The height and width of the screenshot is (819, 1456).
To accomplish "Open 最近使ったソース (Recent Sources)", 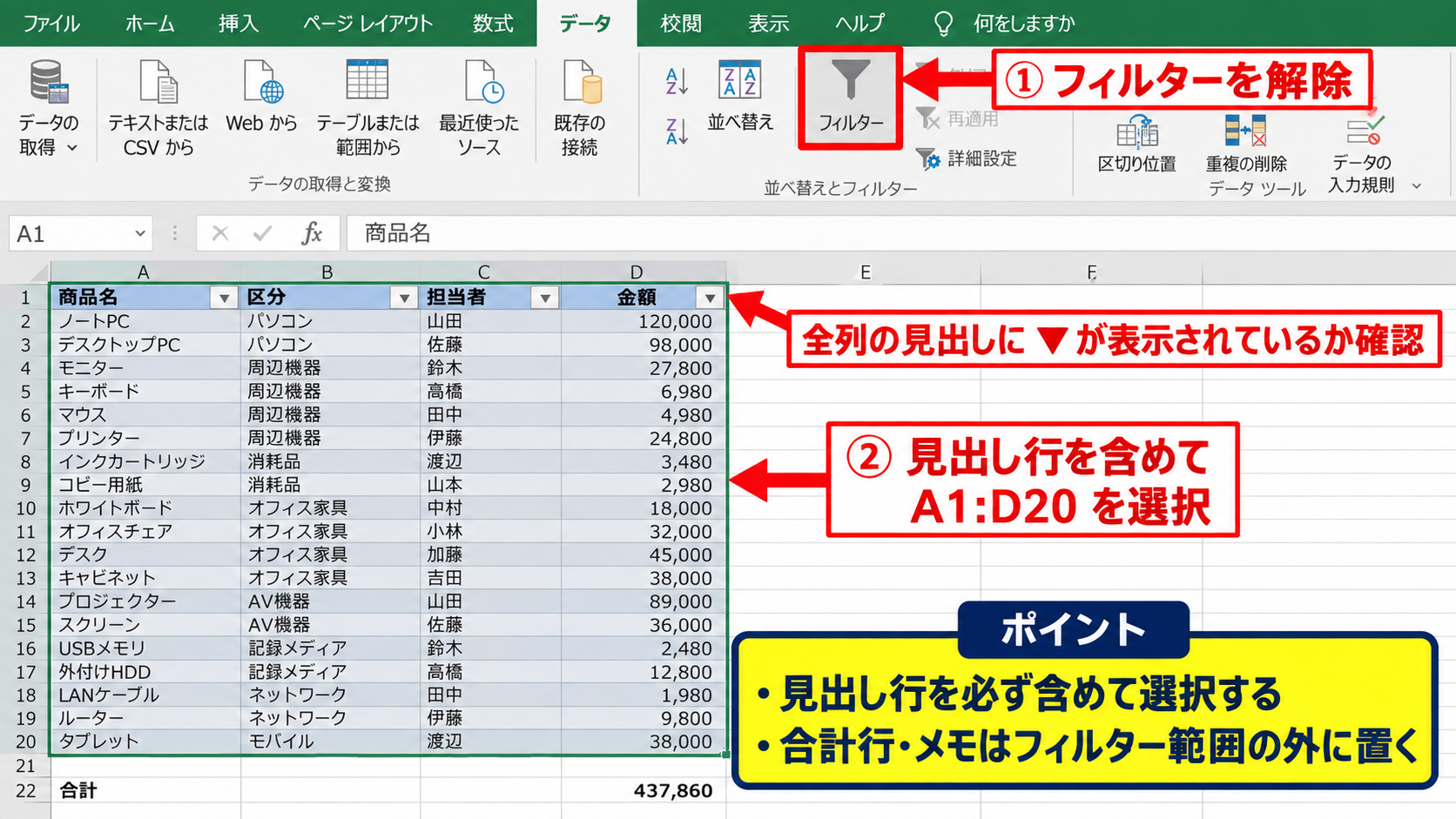I will pyautogui.click(x=479, y=108).
